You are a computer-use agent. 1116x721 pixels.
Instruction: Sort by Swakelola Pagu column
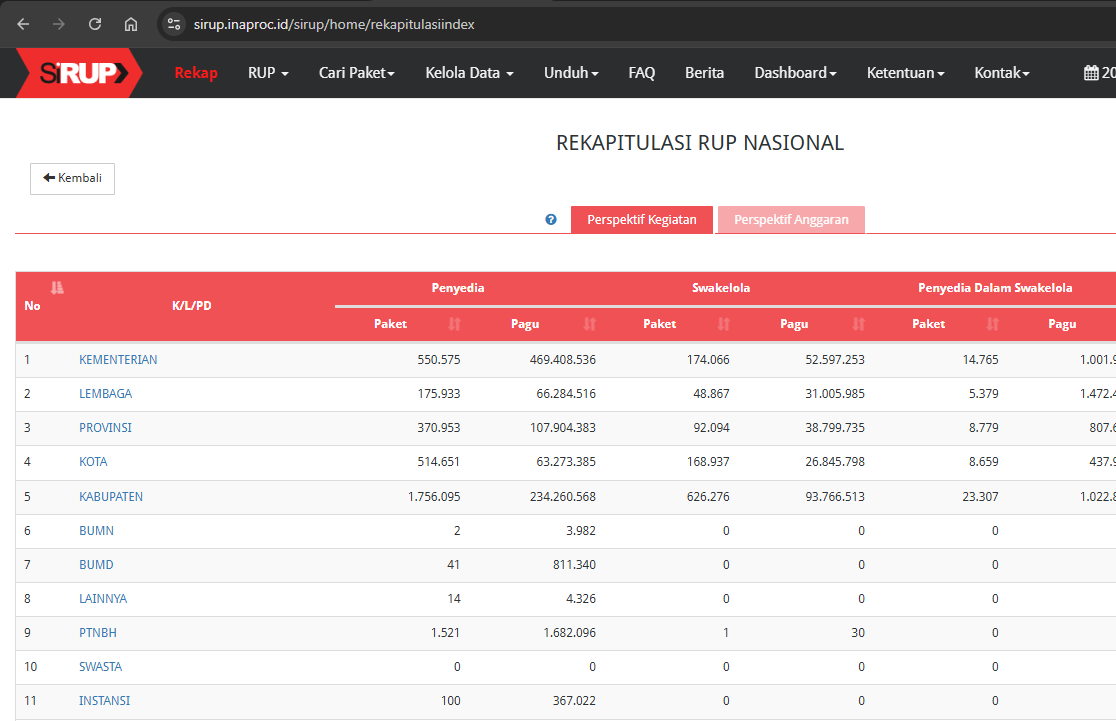pos(858,324)
